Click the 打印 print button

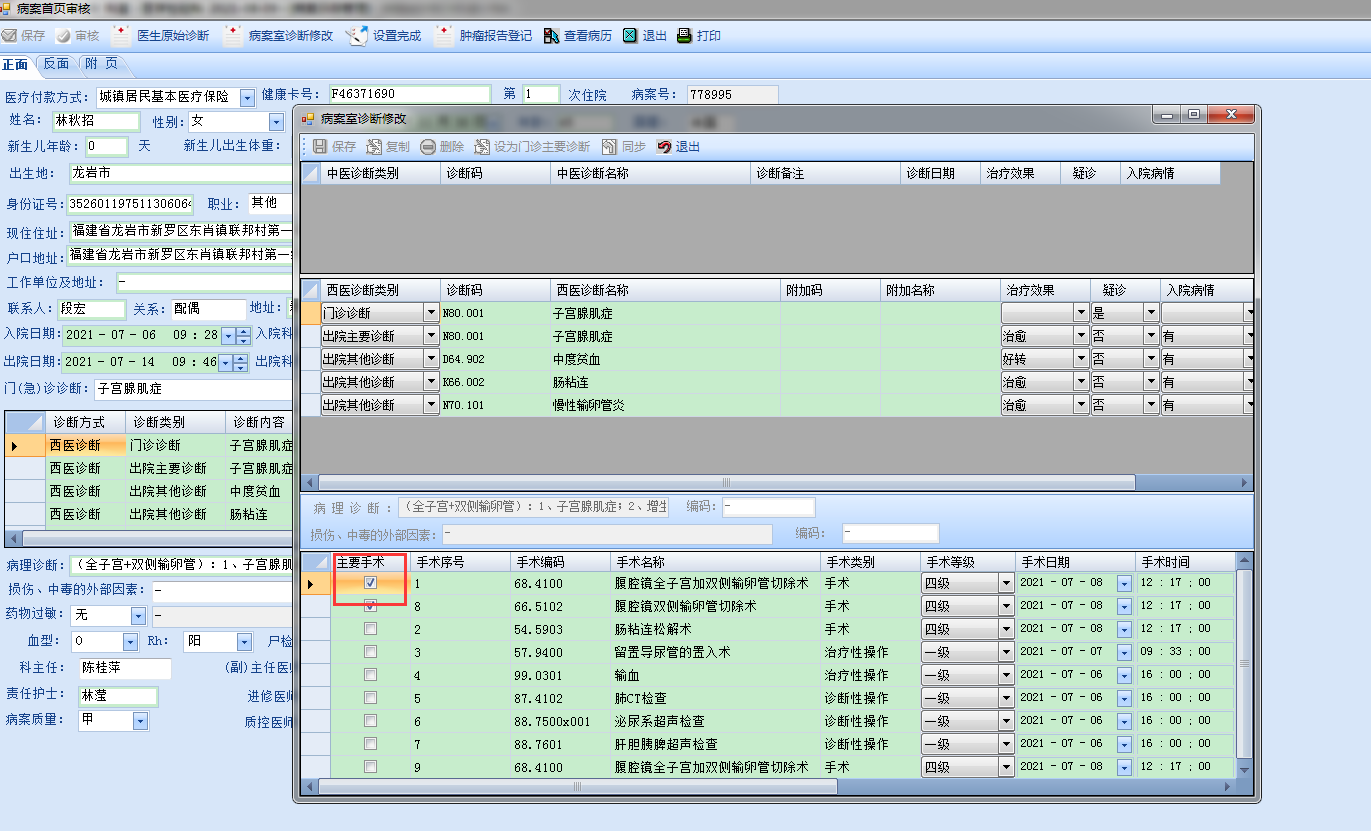(x=699, y=36)
